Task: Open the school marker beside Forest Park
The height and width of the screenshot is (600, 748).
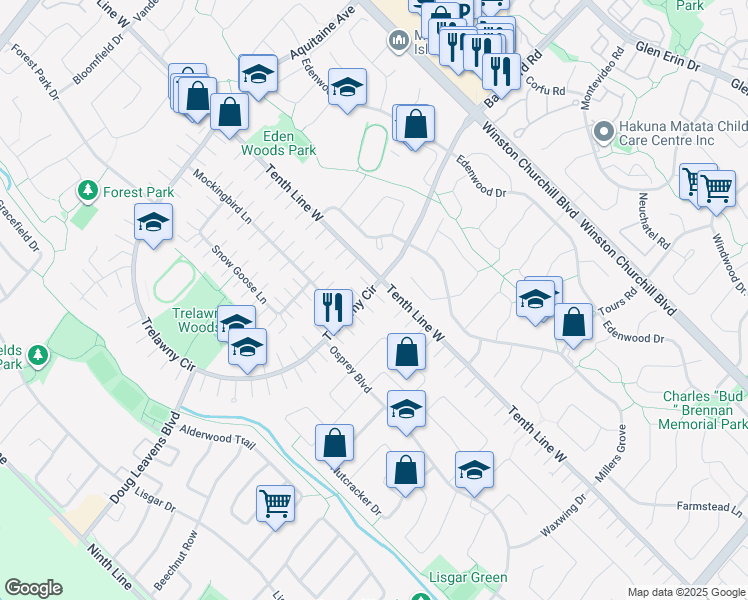Action: click(154, 222)
